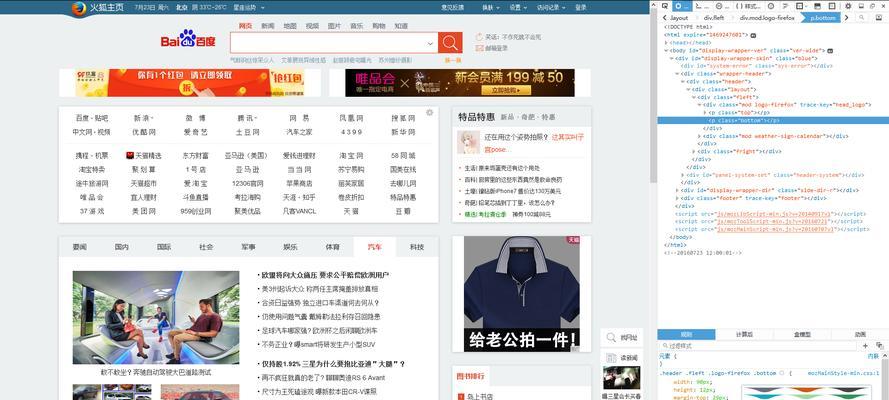Image resolution: width=889 pixels, height=400 pixels.
Task: Open the 淘宝网 site link
Action: tap(352, 155)
